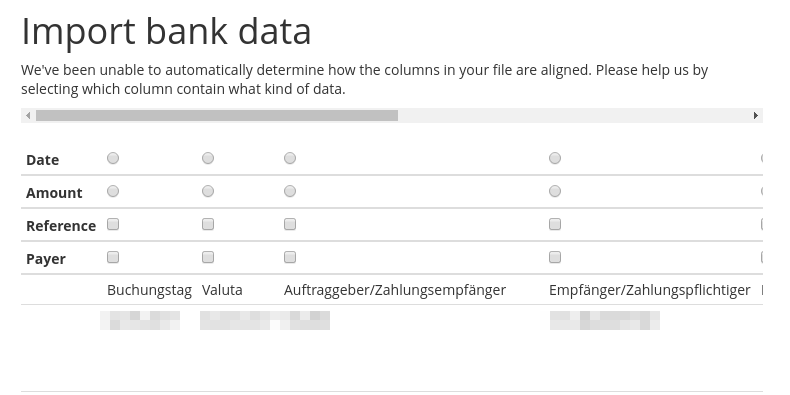Click the empty scrollbar track area

pyautogui.click(x=573, y=115)
